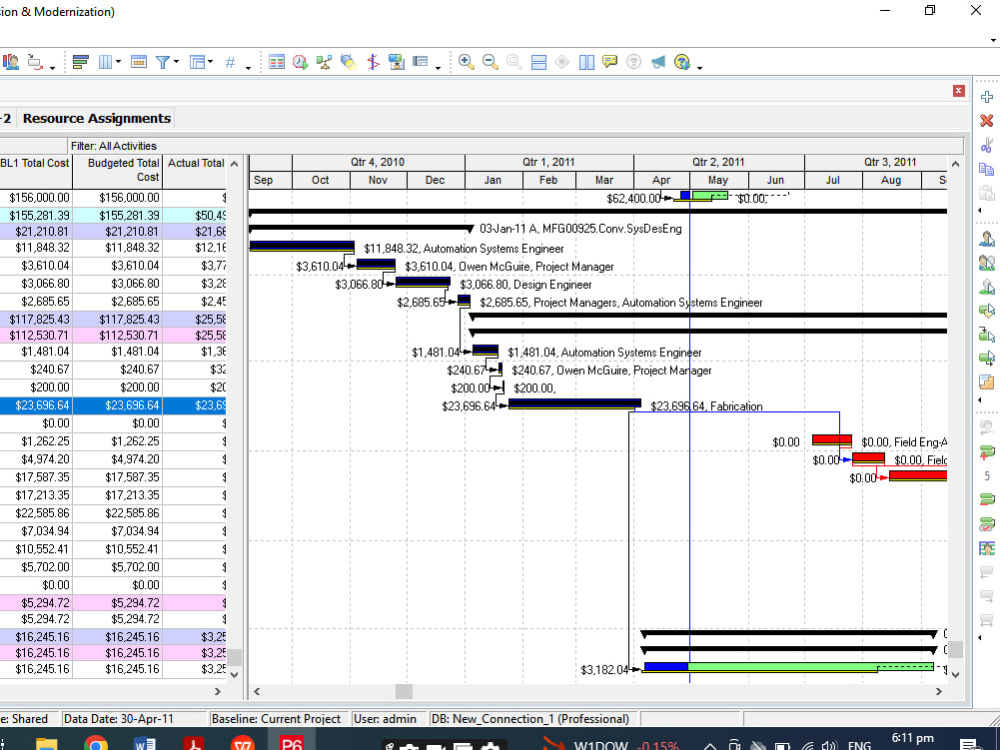The width and height of the screenshot is (1000, 750).
Task: Open the Bars formatting tool
Action: (80, 62)
